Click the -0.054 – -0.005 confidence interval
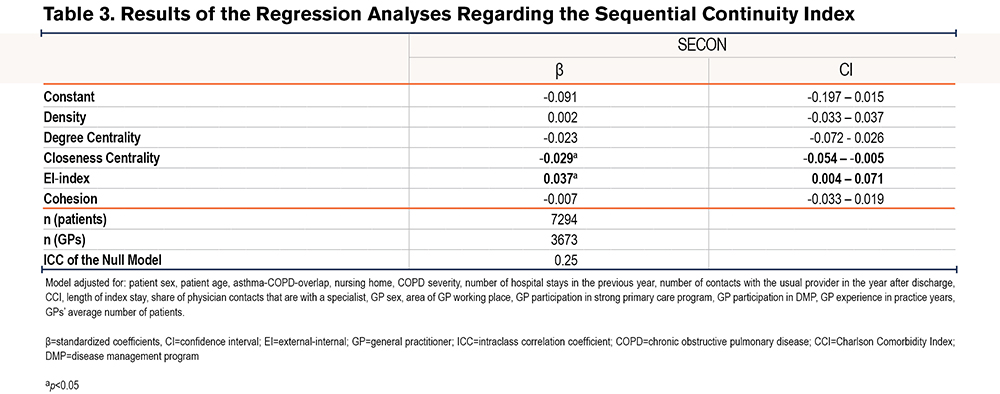Image resolution: width=1000 pixels, height=394 pixels. point(845,158)
